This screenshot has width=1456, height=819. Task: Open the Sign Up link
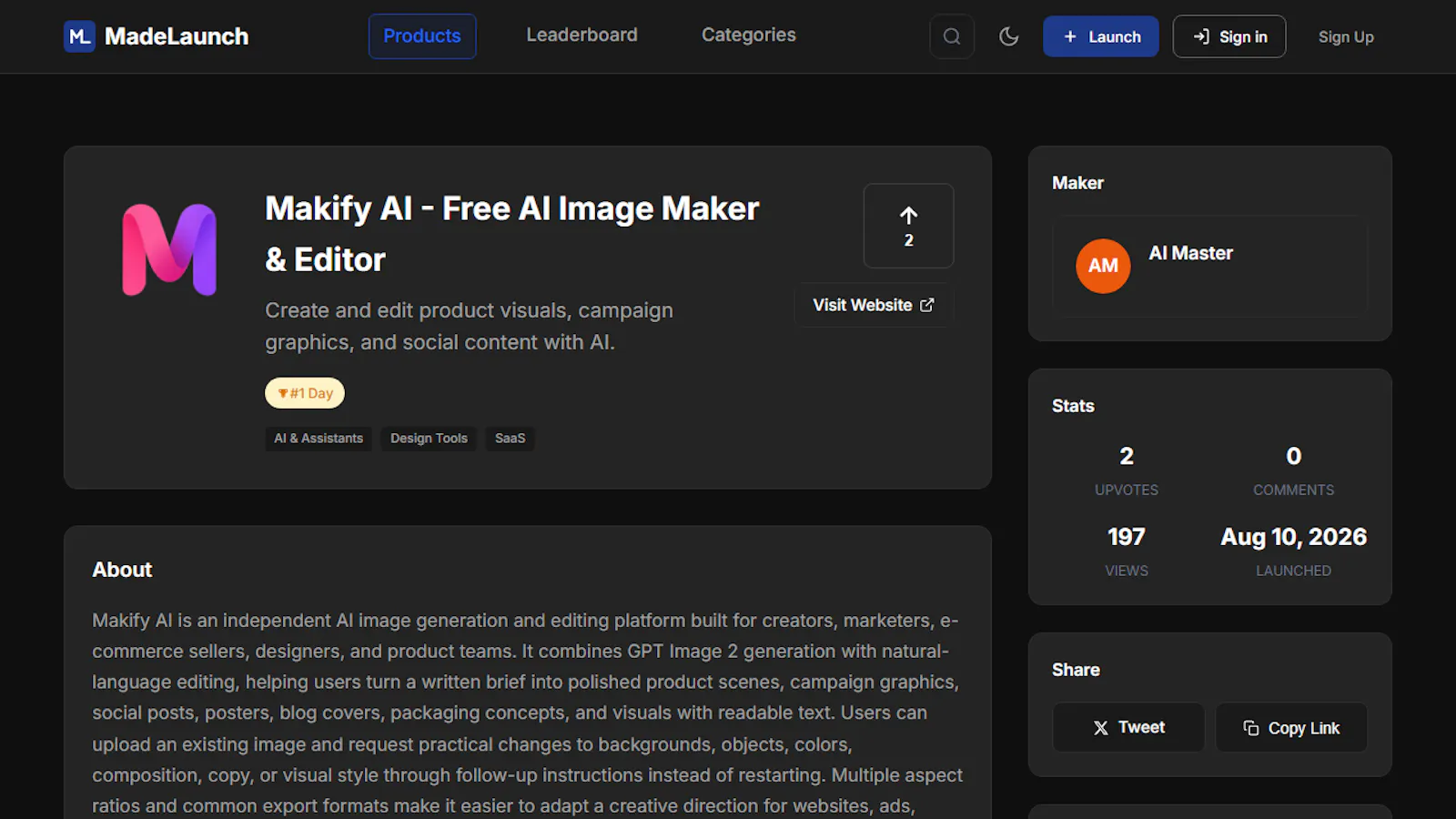(x=1346, y=37)
